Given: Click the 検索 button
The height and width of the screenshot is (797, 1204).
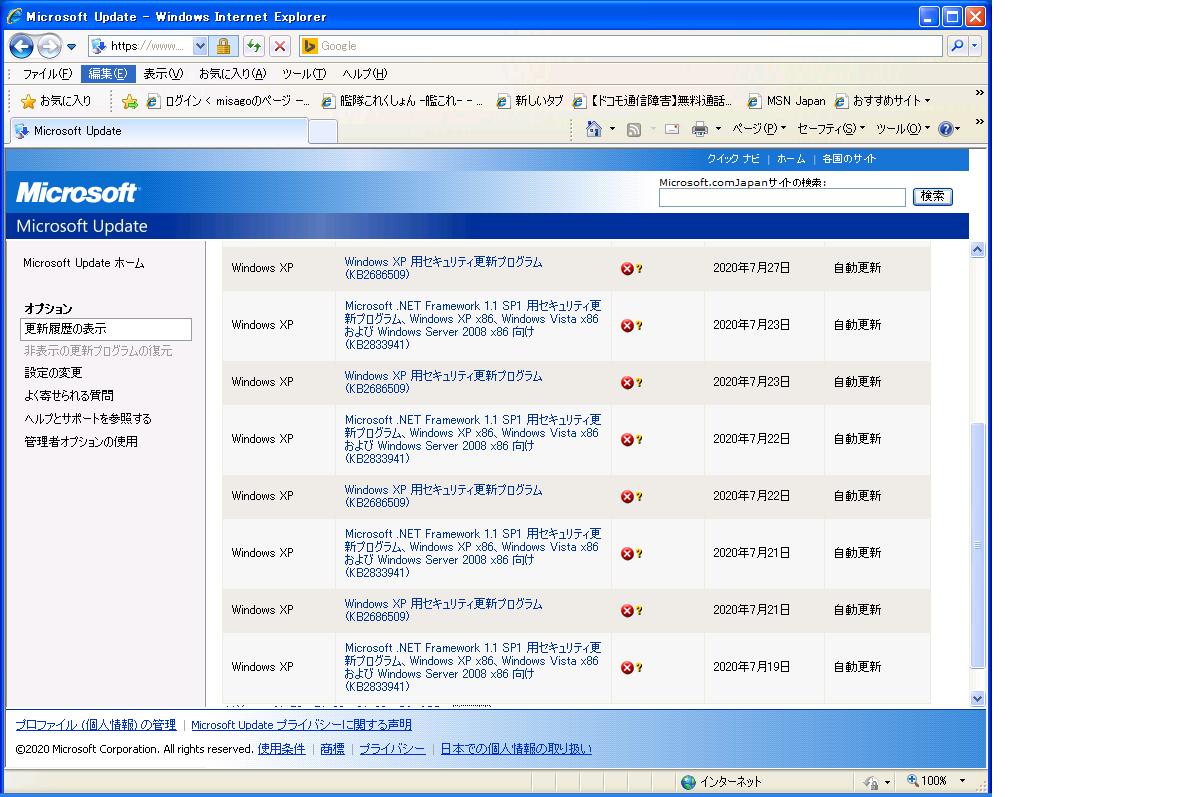Looking at the screenshot, I should (933, 197).
